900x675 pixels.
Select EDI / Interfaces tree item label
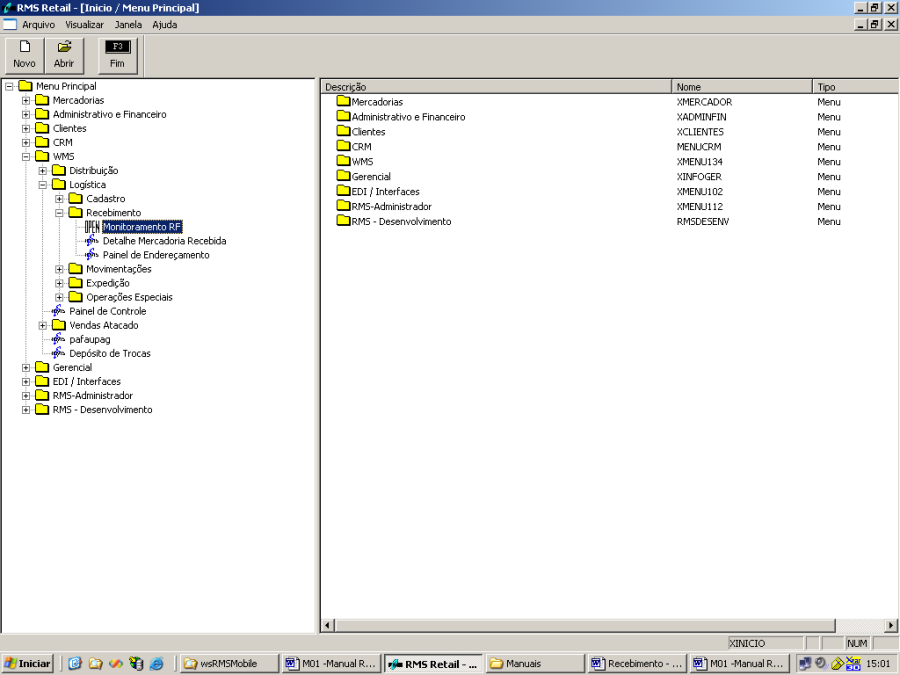coord(87,382)
